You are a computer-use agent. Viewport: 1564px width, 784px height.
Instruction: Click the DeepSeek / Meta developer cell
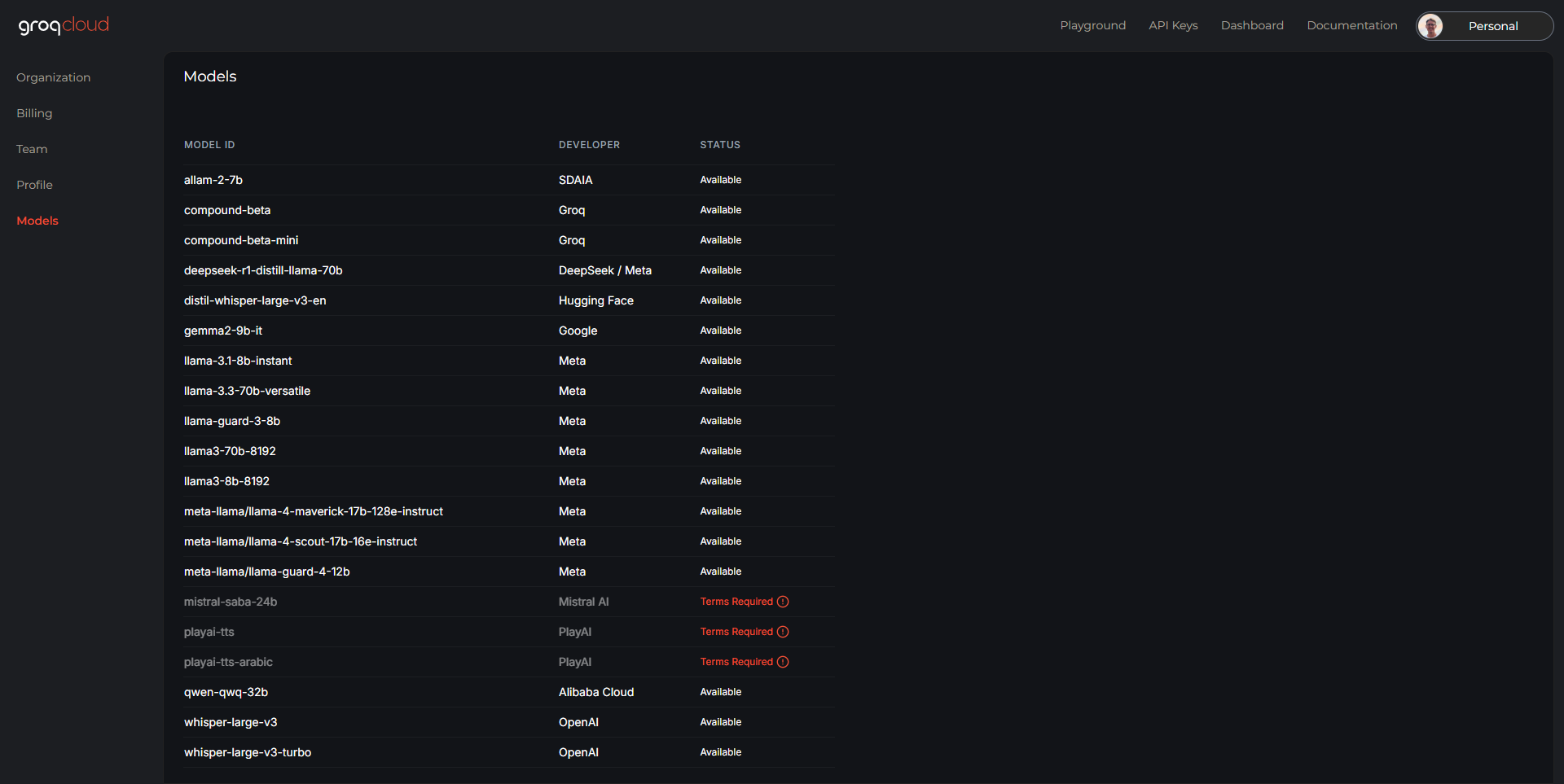tap(605, 270)
